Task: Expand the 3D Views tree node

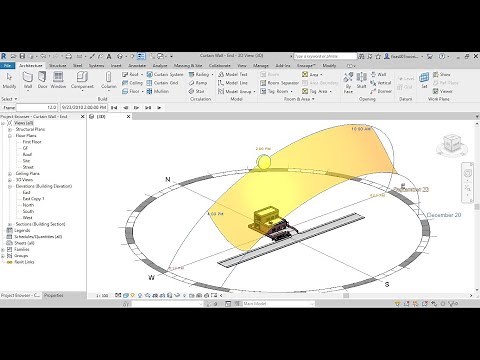Action: pos(10,180)
